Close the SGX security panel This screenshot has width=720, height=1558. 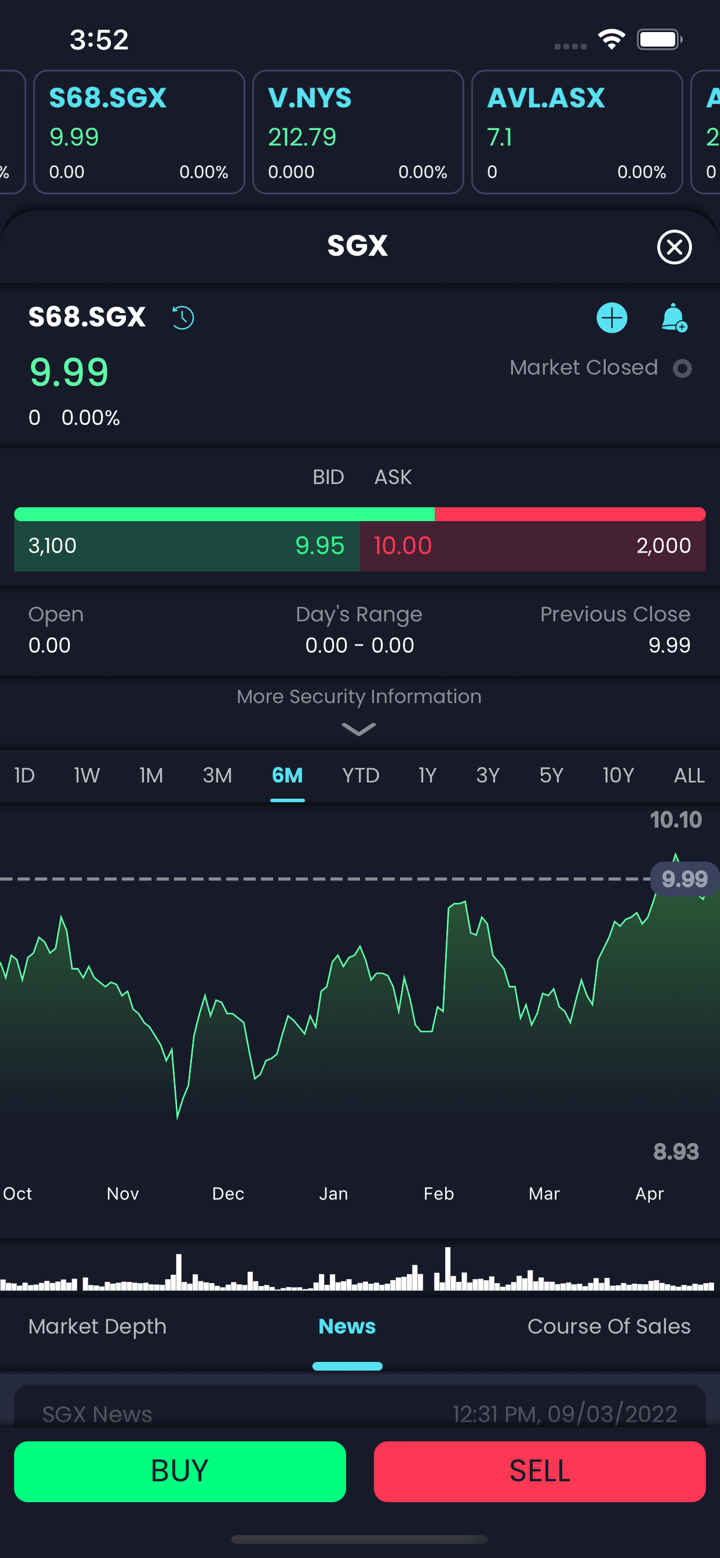tap(674, 247)
